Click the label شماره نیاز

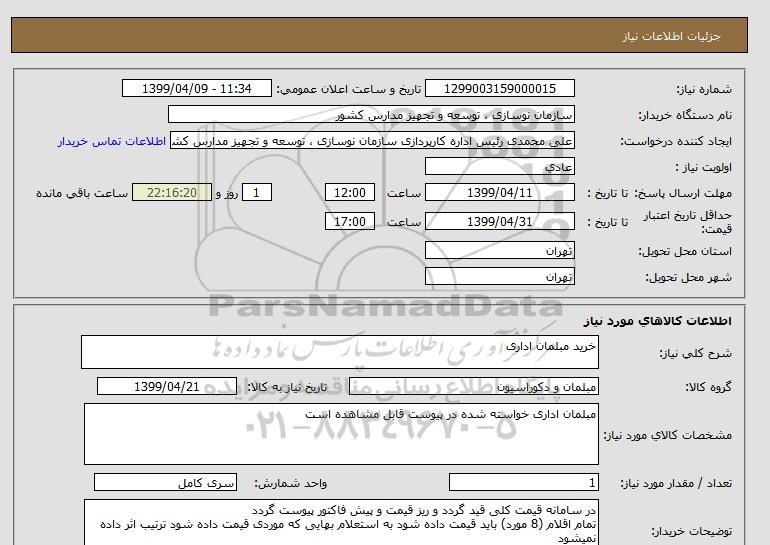coord(704,89)
